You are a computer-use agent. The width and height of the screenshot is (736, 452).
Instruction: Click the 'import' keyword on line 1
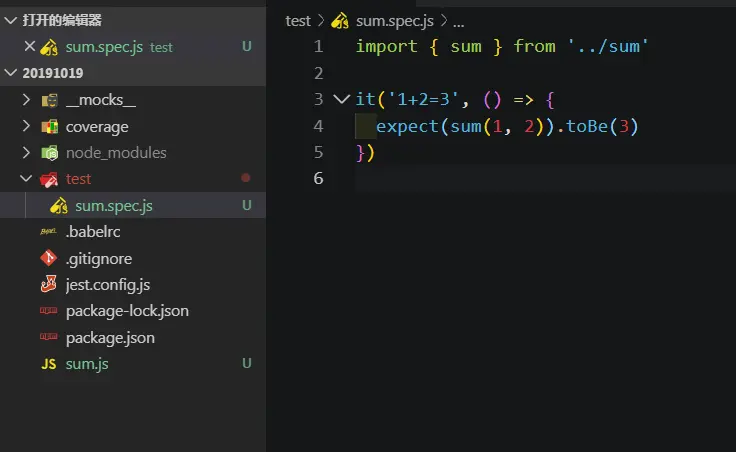coord(386,46)
